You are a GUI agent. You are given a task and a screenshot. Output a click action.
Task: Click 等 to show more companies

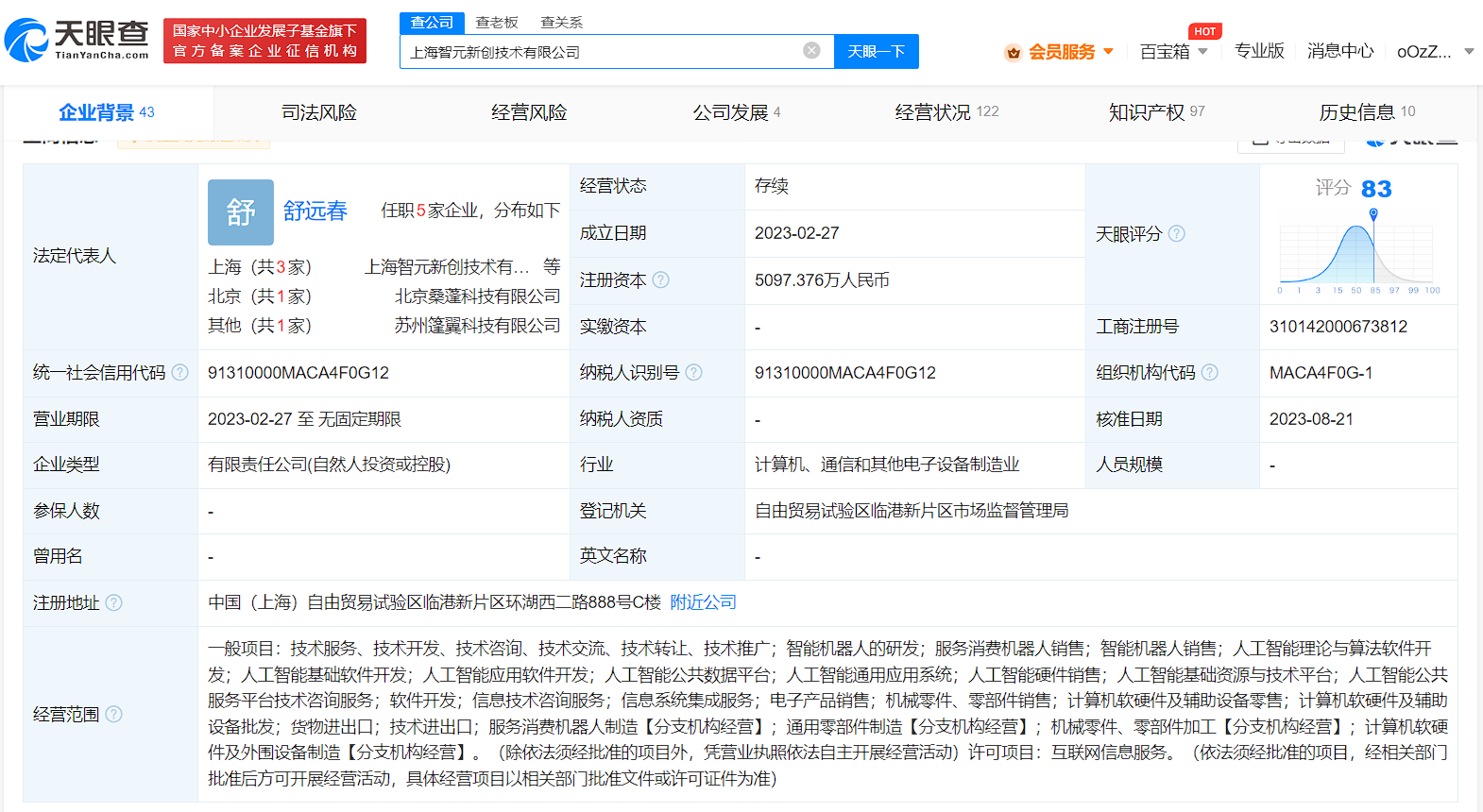coord(552,267)
